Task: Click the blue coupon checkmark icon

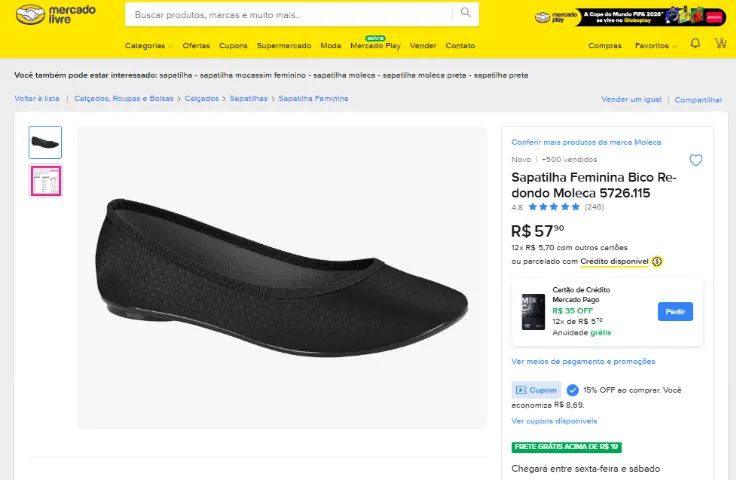Action: point(572,390)
